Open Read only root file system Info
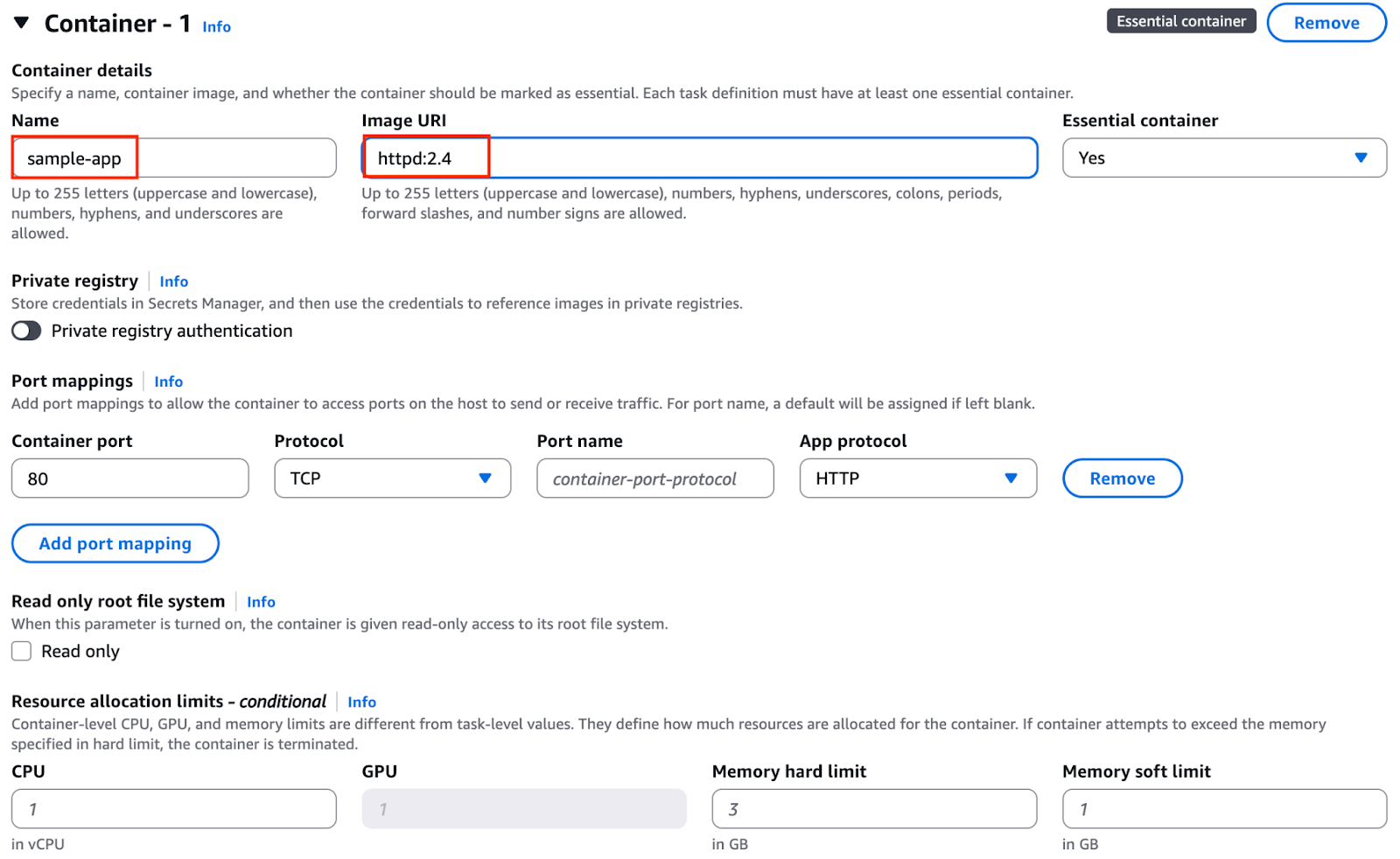The height and width of the screenshot is (859, 1400). [261, 602]
